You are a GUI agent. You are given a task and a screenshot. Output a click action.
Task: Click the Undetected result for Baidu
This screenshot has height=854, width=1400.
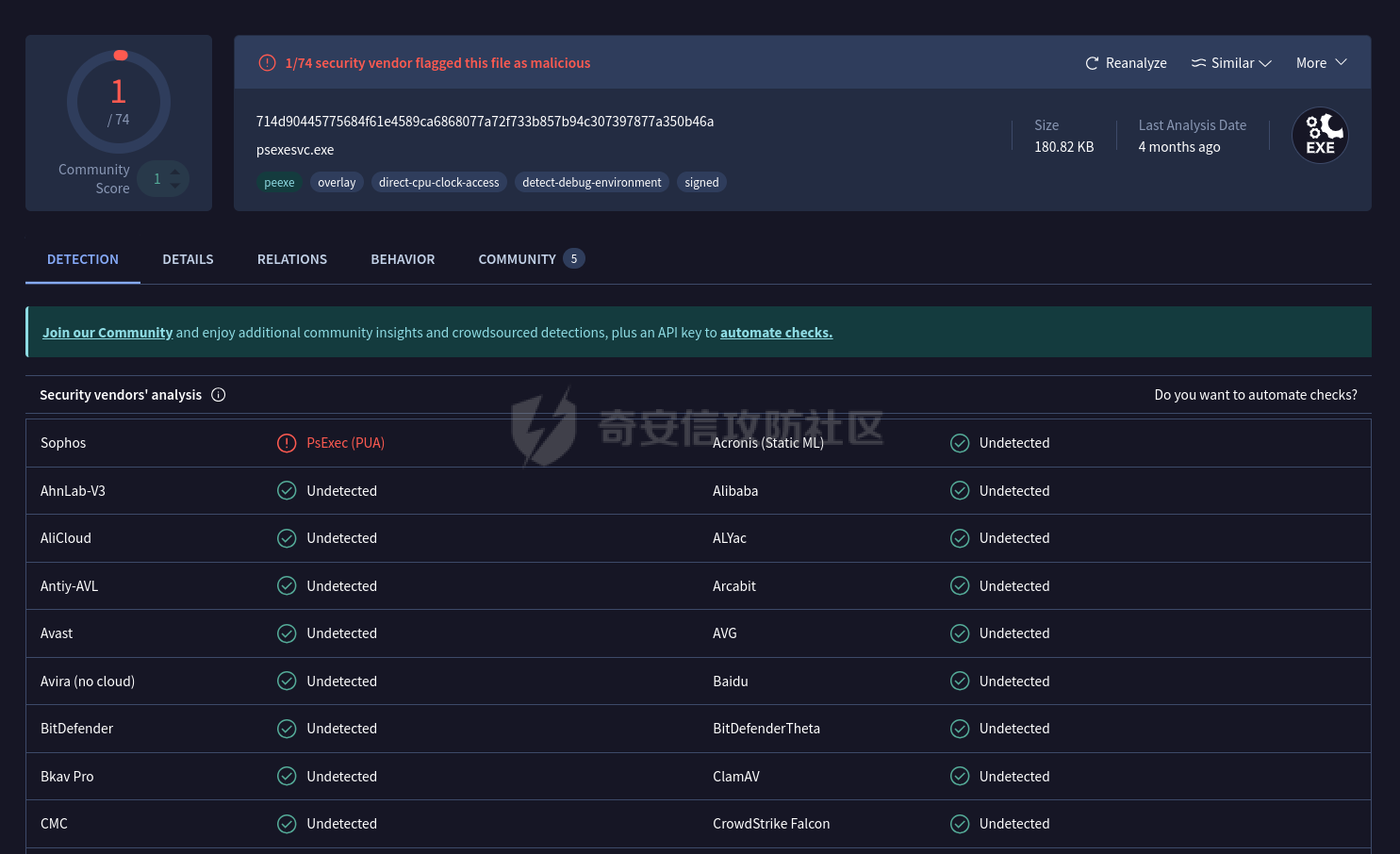(x=1014, y=682)
